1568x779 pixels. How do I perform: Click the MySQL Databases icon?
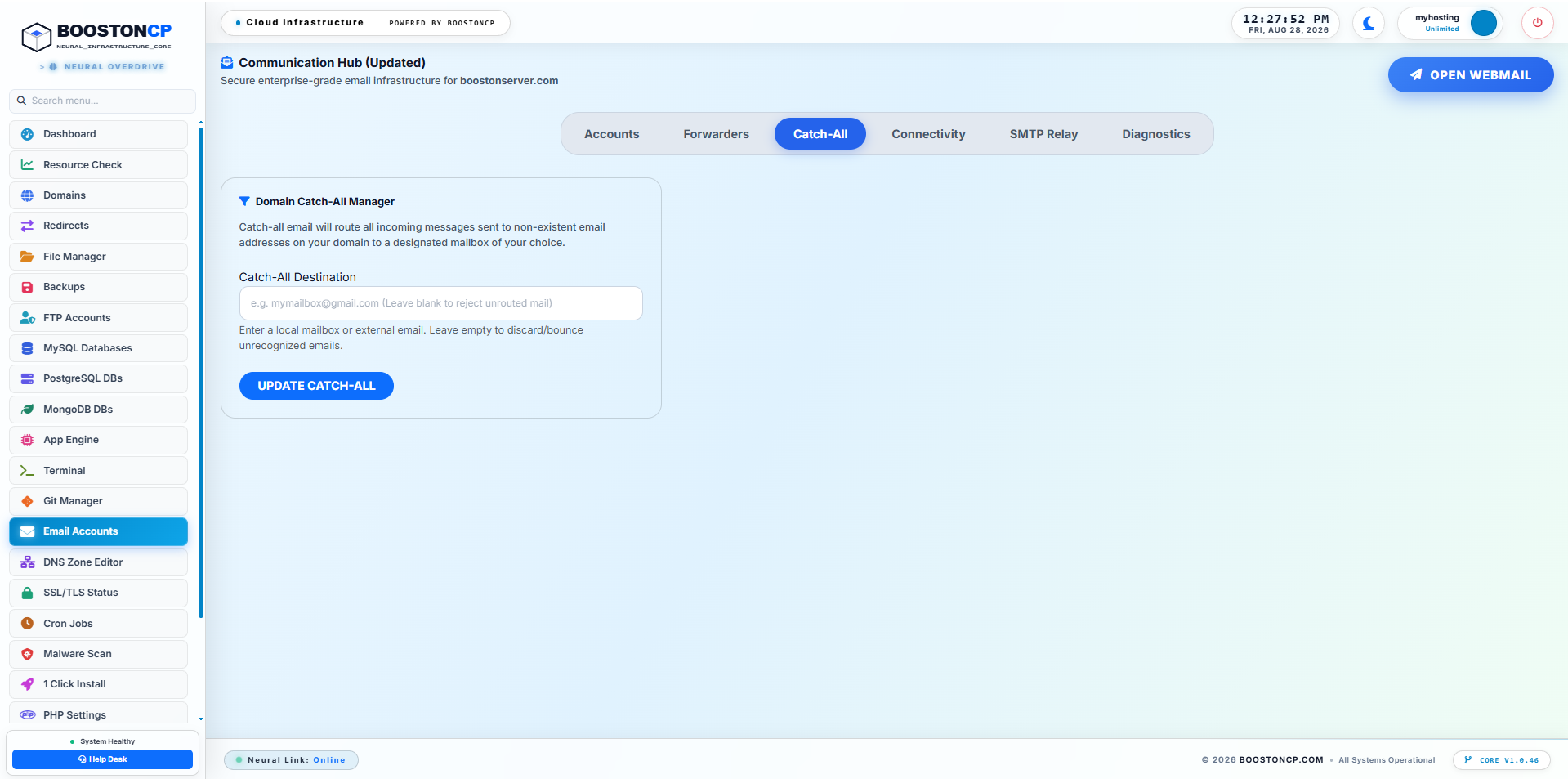[x=27, y=348]
